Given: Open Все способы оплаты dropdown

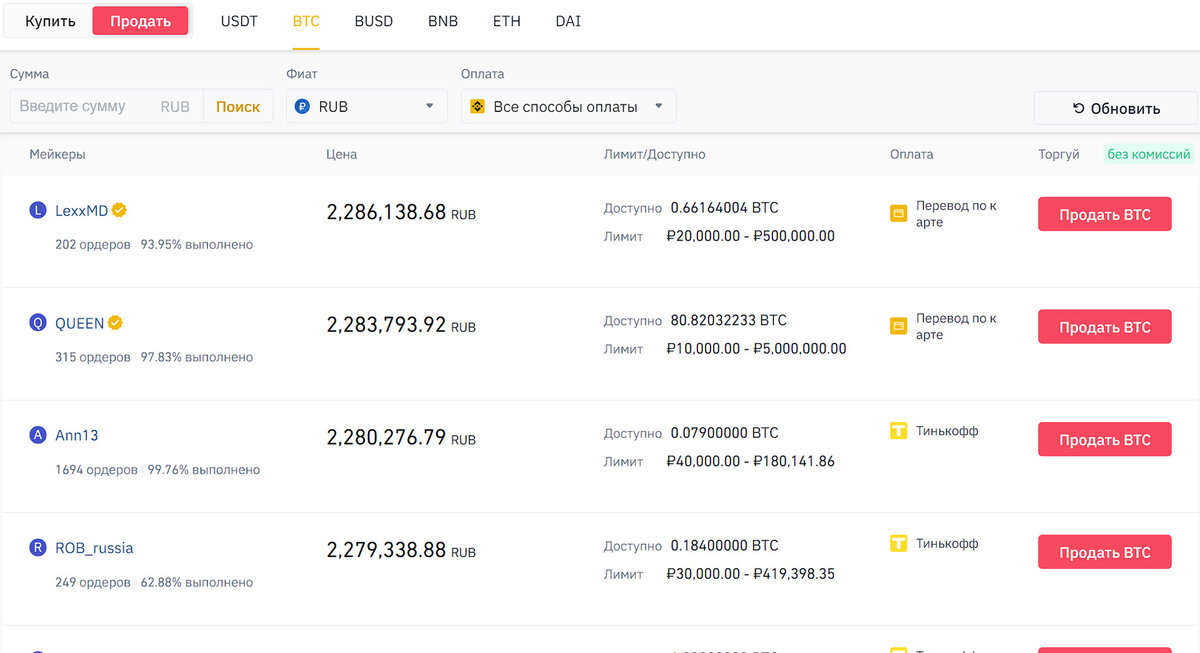Looking at the screenshot, I should point(568,106).
